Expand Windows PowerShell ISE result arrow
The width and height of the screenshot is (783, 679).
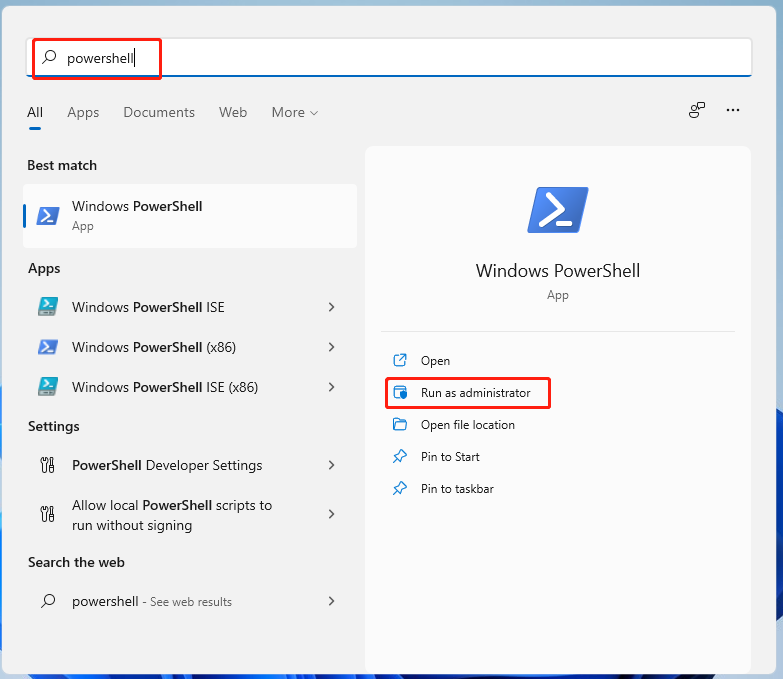tap(331, 307)
